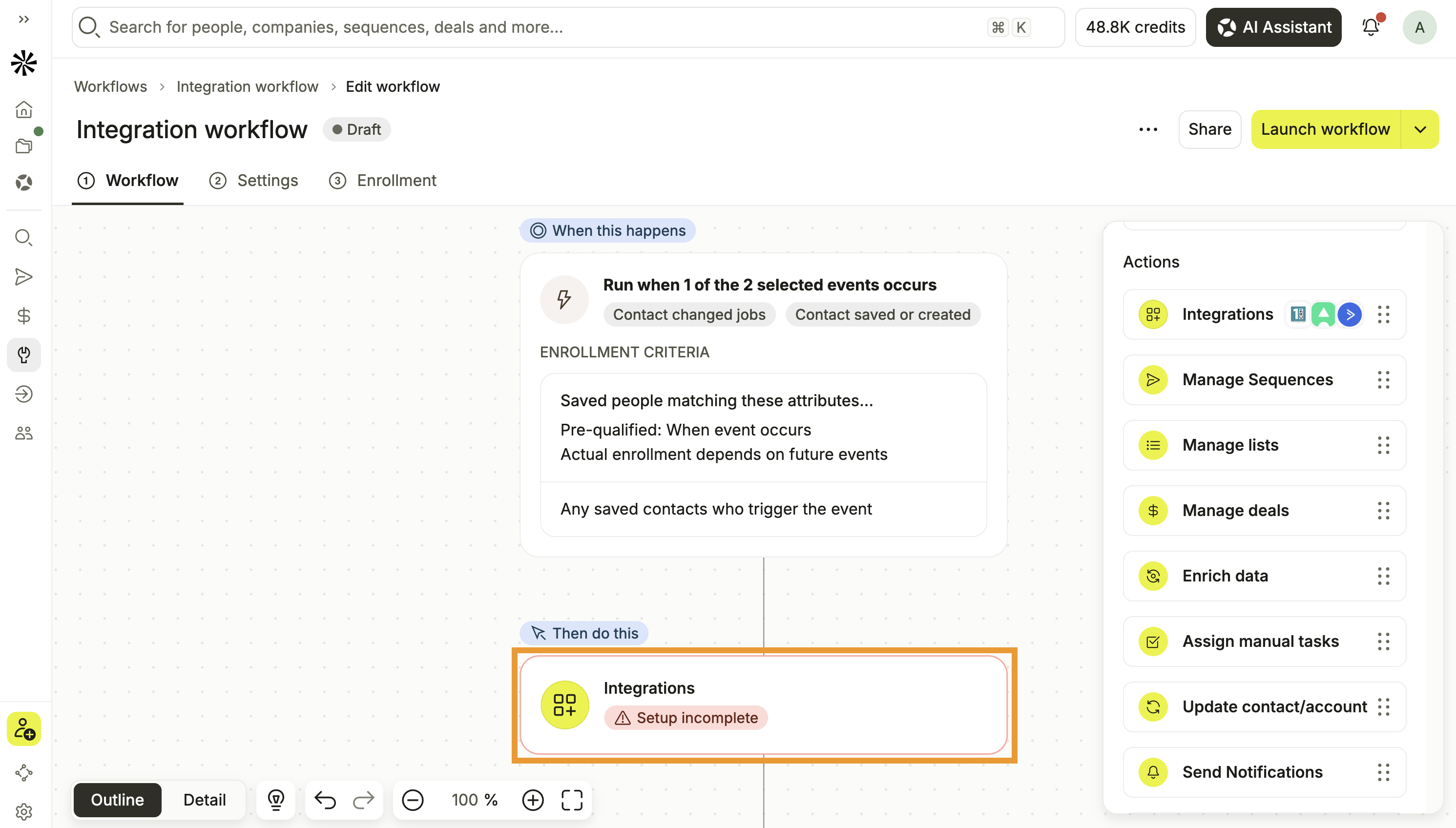Open the settings gear in sidebar
The image size is (1456, 828).
click(x=24, y=811)
